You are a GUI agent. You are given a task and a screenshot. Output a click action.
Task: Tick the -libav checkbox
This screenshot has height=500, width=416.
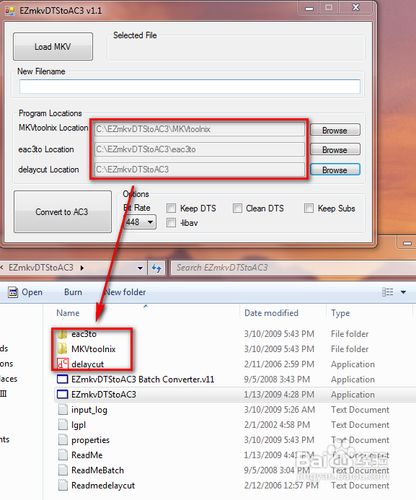pos(171,223)
